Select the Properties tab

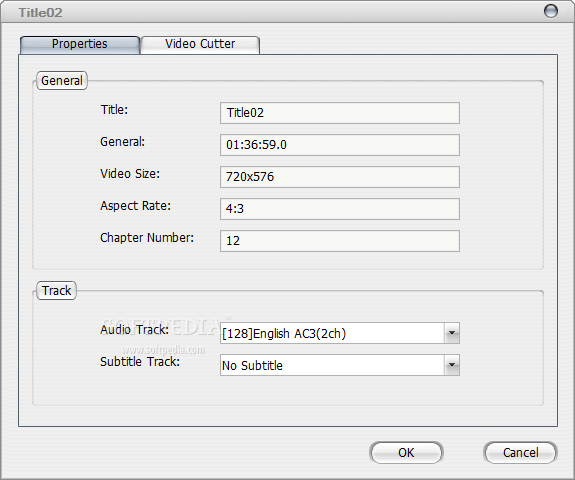[80, 45]
